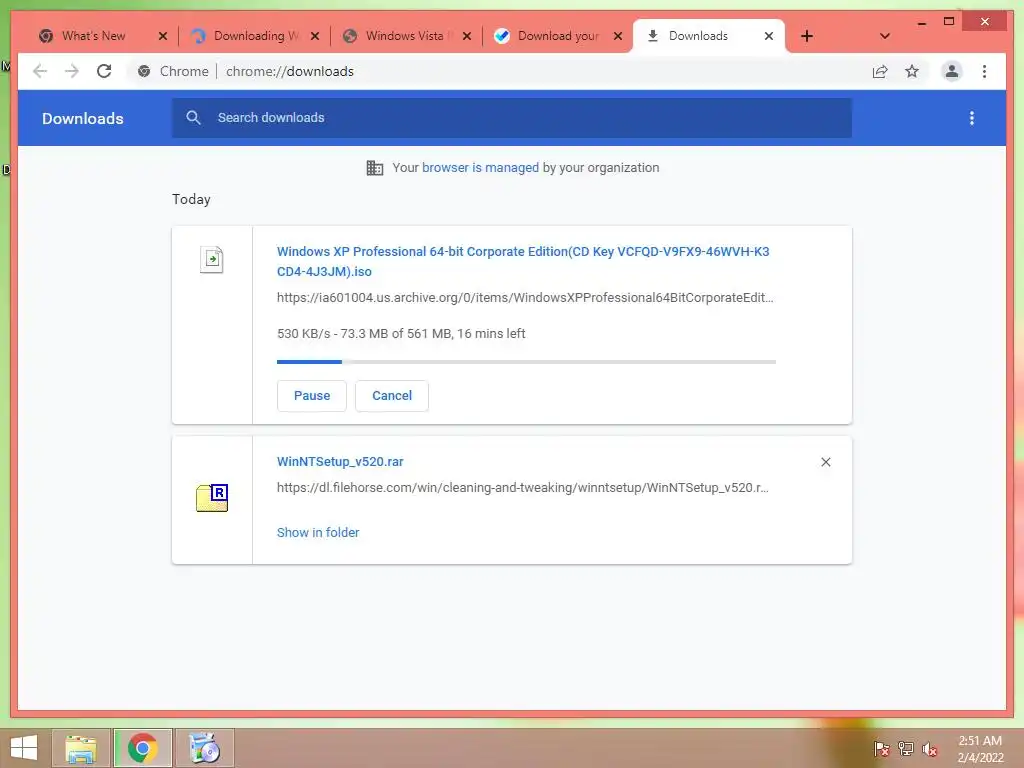This screenshot has height=768, width=1024.
Task: Remove WinNTSetup_v520.rar from the list
Action: click(825, 462)
